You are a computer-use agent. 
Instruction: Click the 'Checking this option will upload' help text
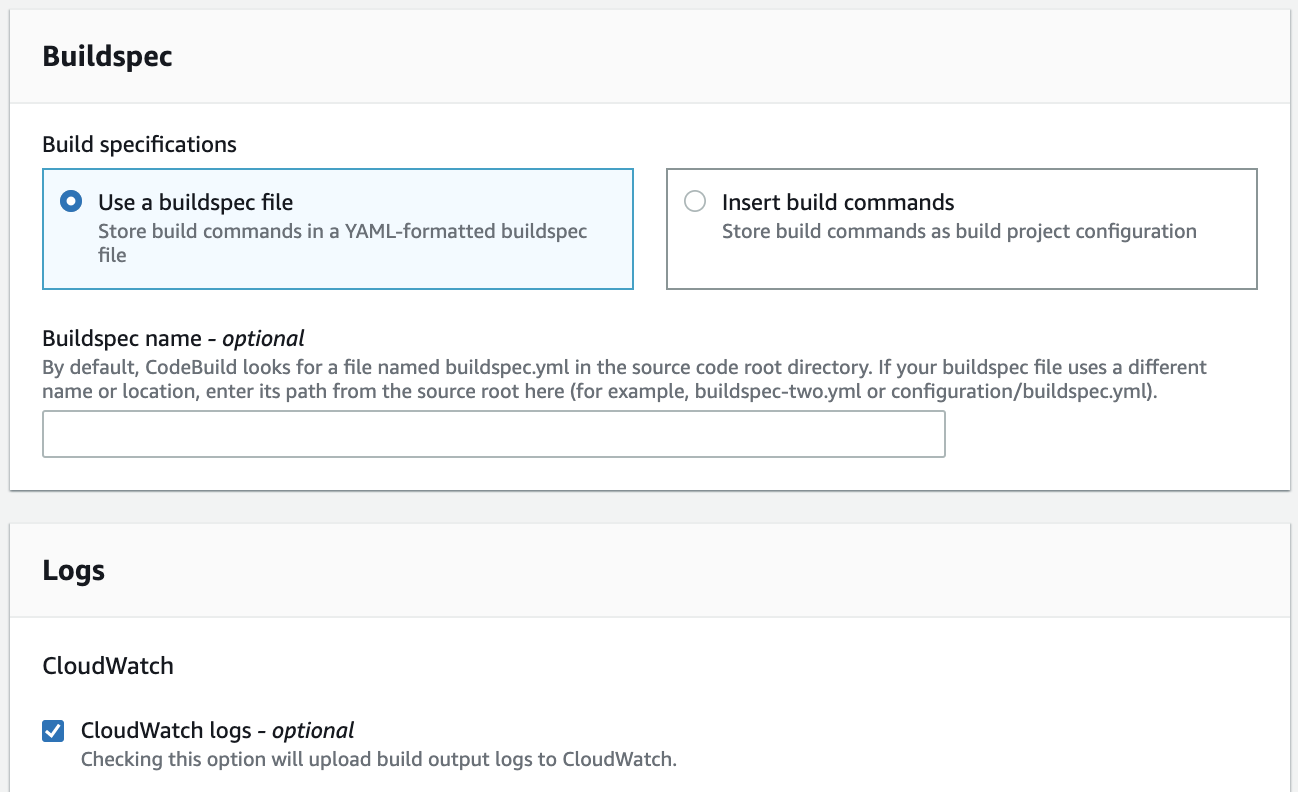point(378,759)
